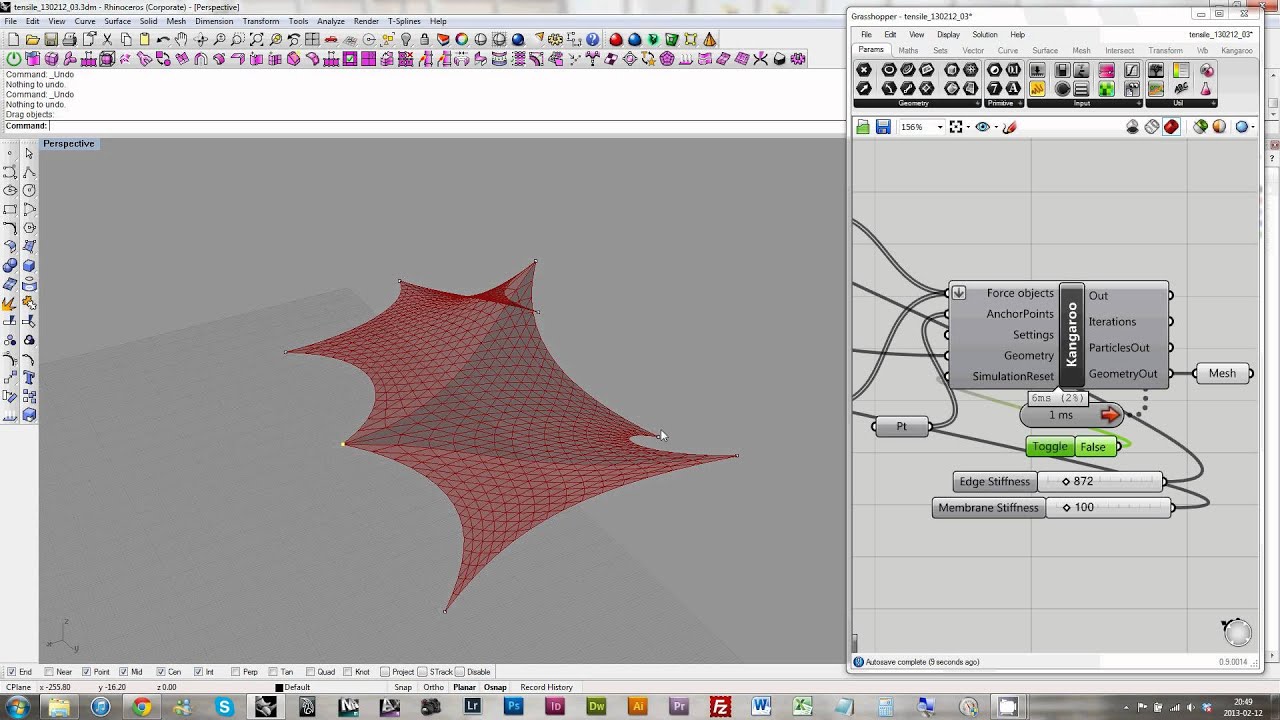Click the green T-Splines power icon
Image resolution: width=1280 pixels, height=720 pixels.
[14, 59]
